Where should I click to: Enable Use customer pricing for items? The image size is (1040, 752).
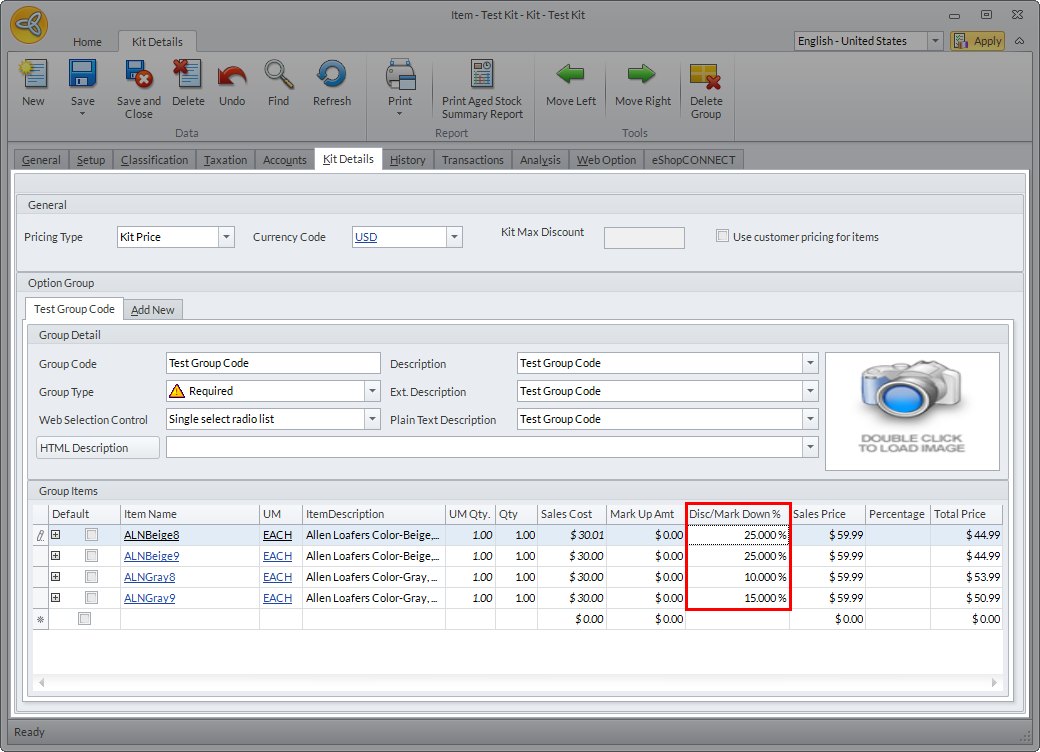point(723,237)
